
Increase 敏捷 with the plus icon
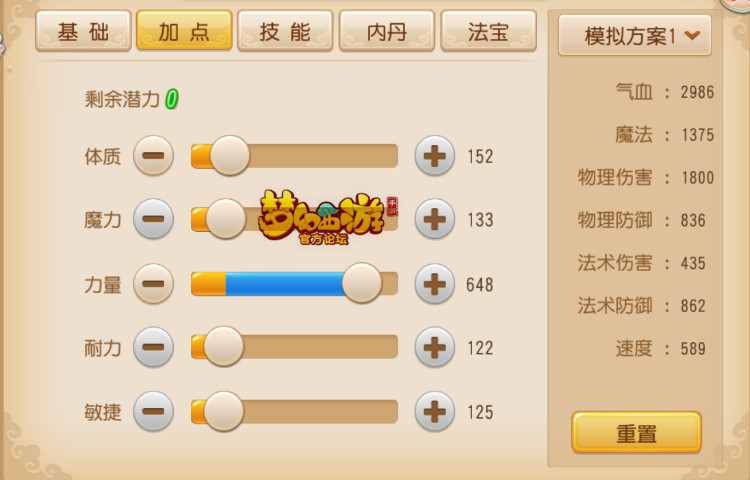[x=434, y=411]
